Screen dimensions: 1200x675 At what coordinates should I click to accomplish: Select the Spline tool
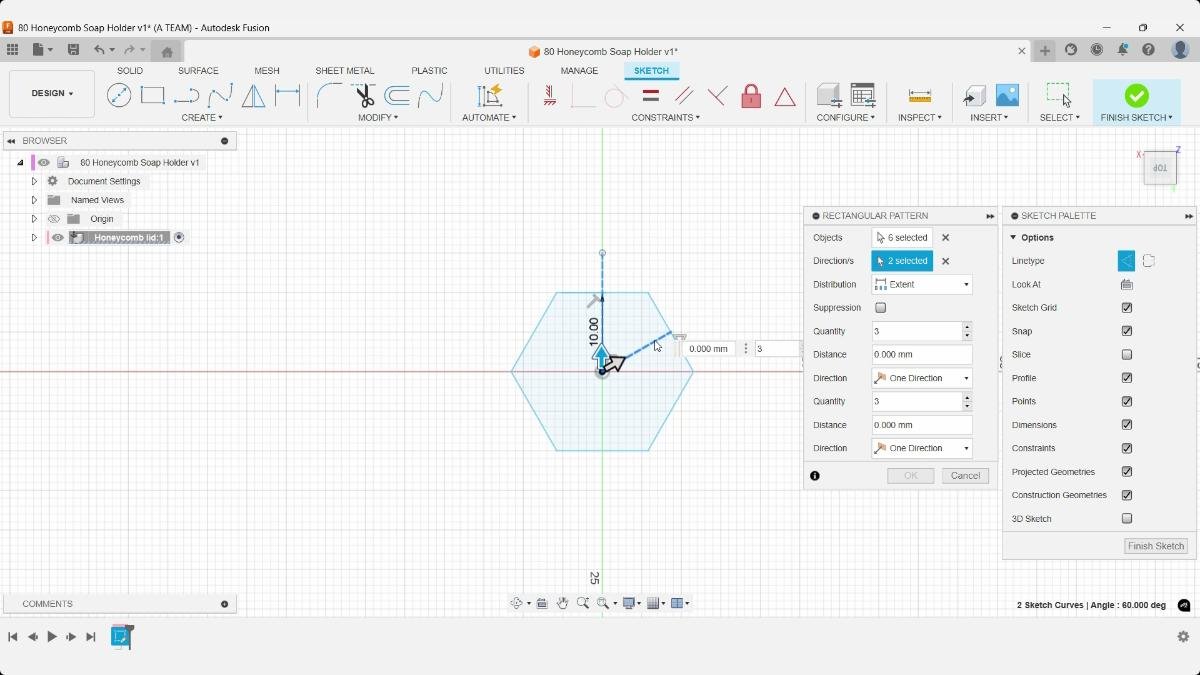[220, 95]
